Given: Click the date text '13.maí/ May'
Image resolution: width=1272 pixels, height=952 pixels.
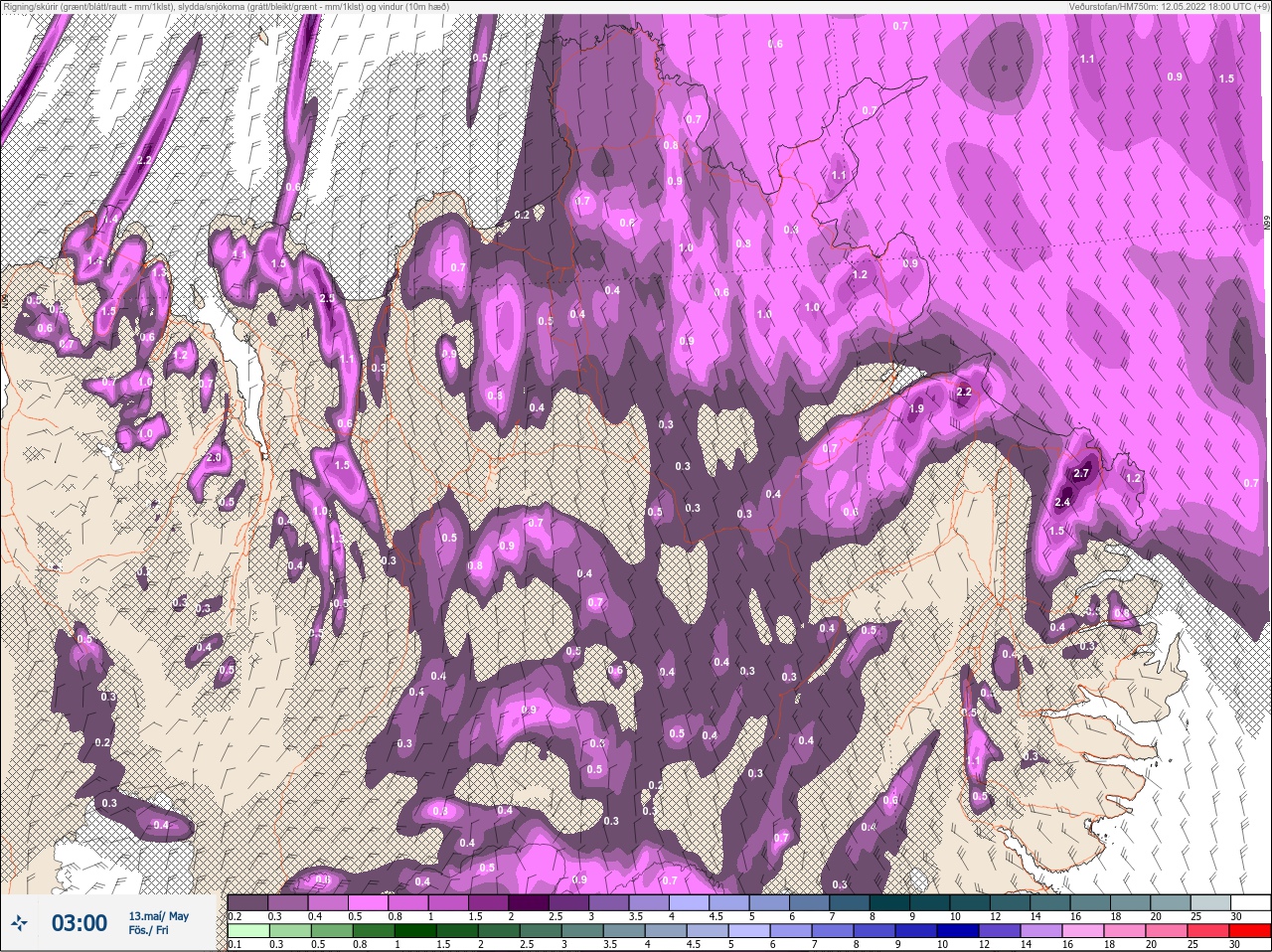Looking at the screenshot, I should tap(158, 916).
